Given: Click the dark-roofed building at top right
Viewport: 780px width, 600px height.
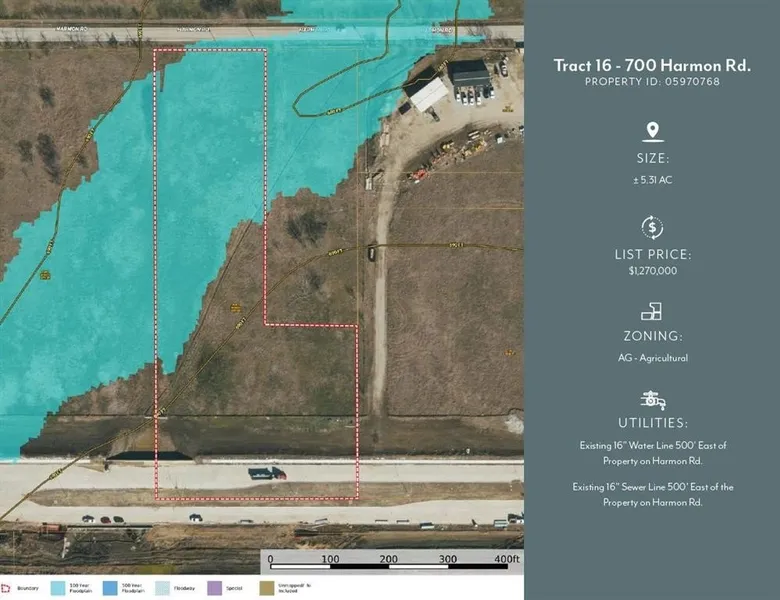Looking at the screenshot, I should [469, 72].
